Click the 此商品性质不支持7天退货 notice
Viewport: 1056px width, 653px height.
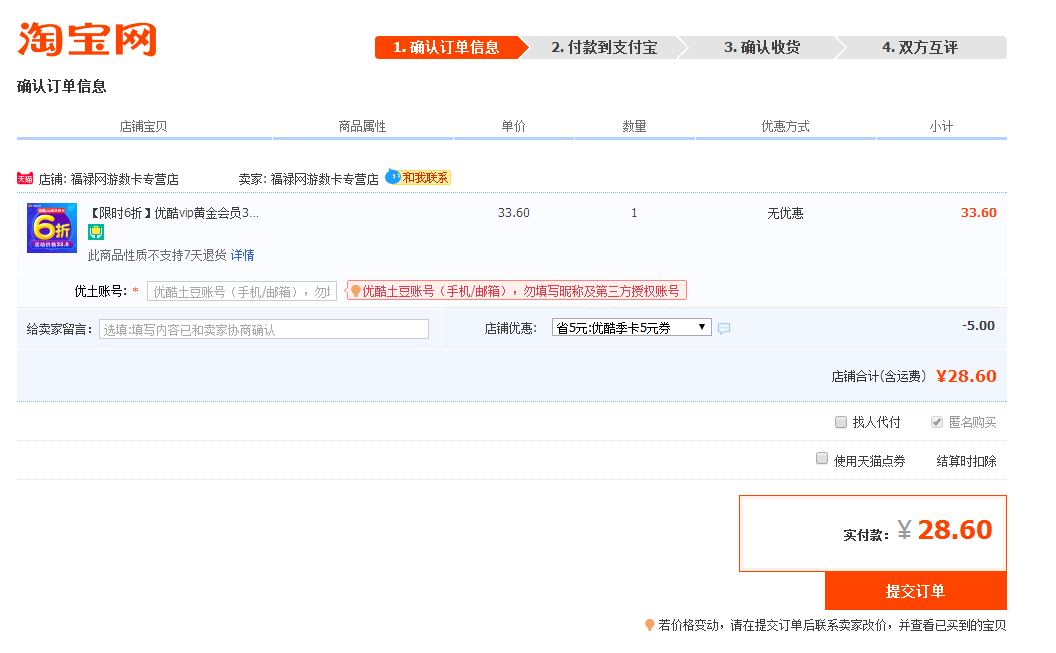coord(157,255)
